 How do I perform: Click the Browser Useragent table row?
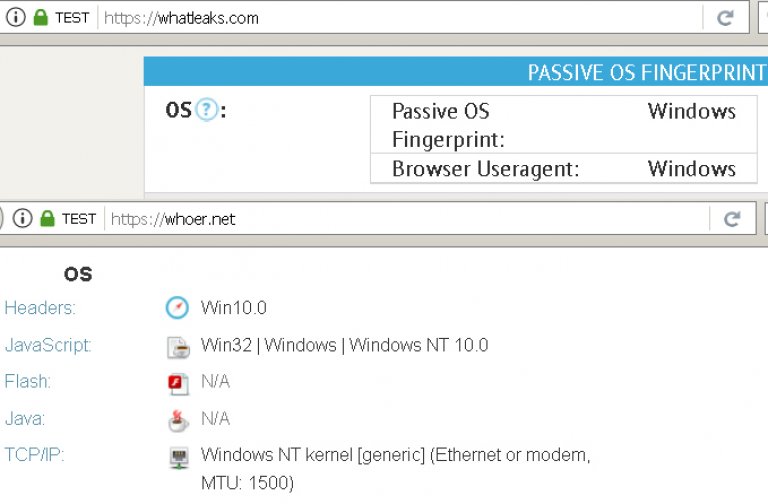pyautogui.click(x=564, y=168)
